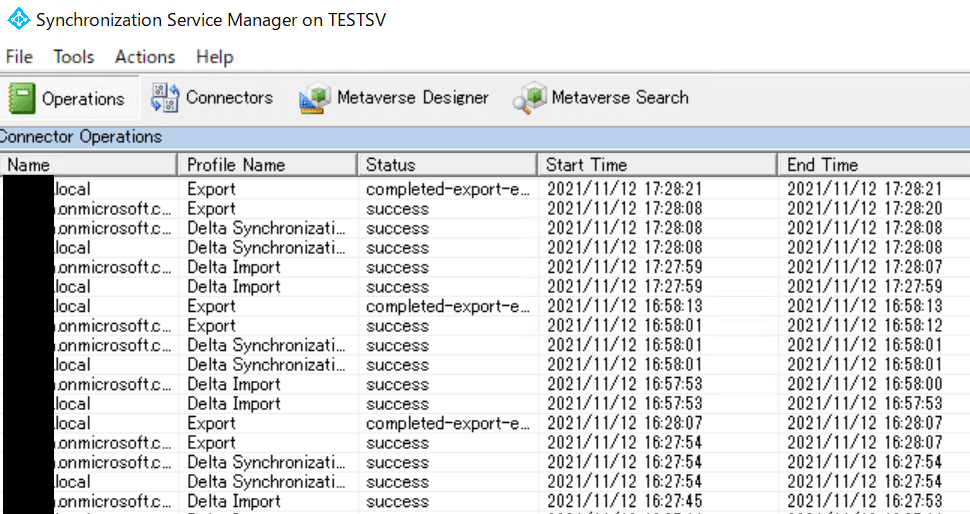Select end time 2021/11/12 16:58:12
Screen dimensions: 970x514
[865, 326]
